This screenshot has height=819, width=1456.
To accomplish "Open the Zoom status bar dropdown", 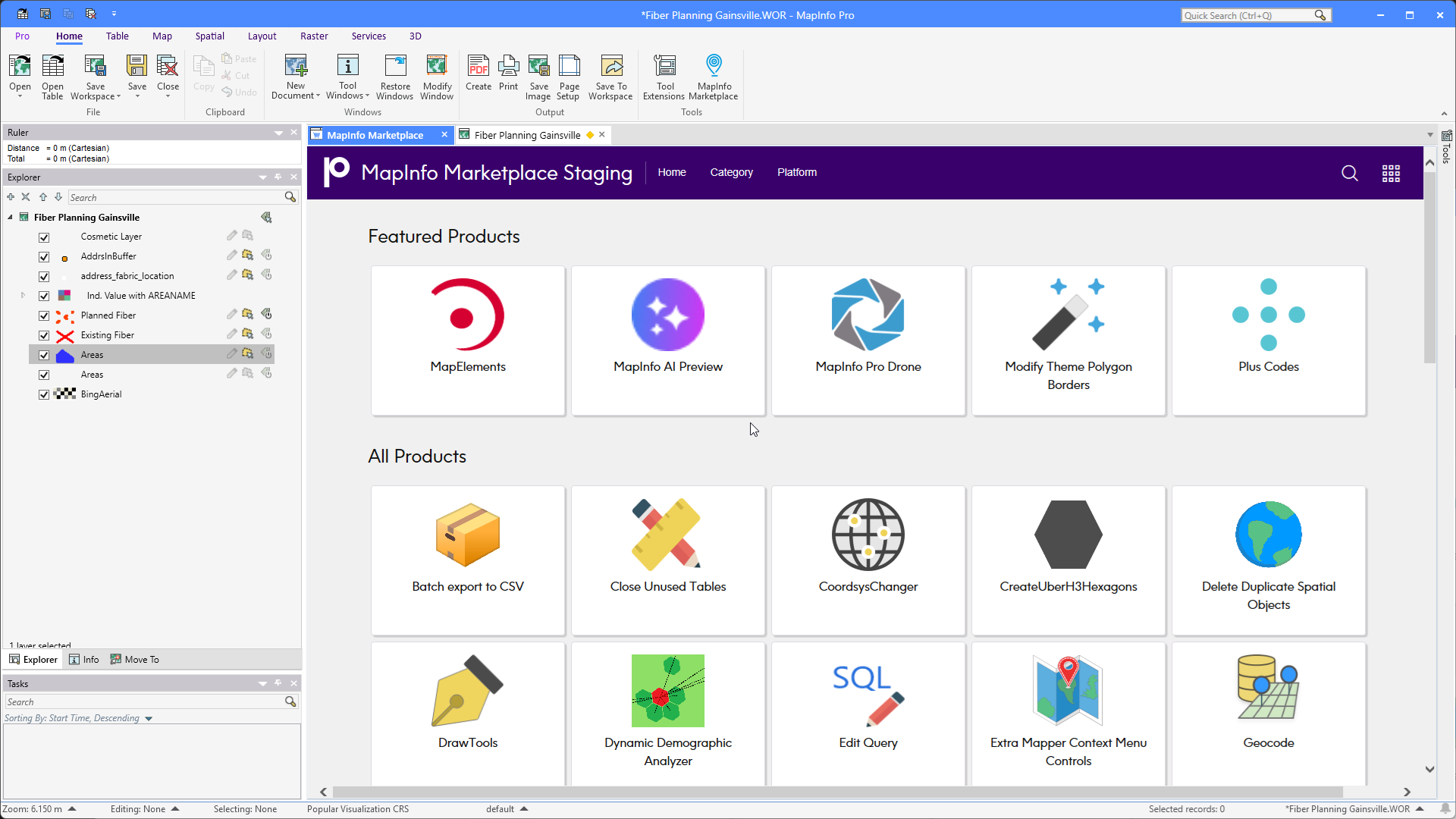I will tap(72, 809).
